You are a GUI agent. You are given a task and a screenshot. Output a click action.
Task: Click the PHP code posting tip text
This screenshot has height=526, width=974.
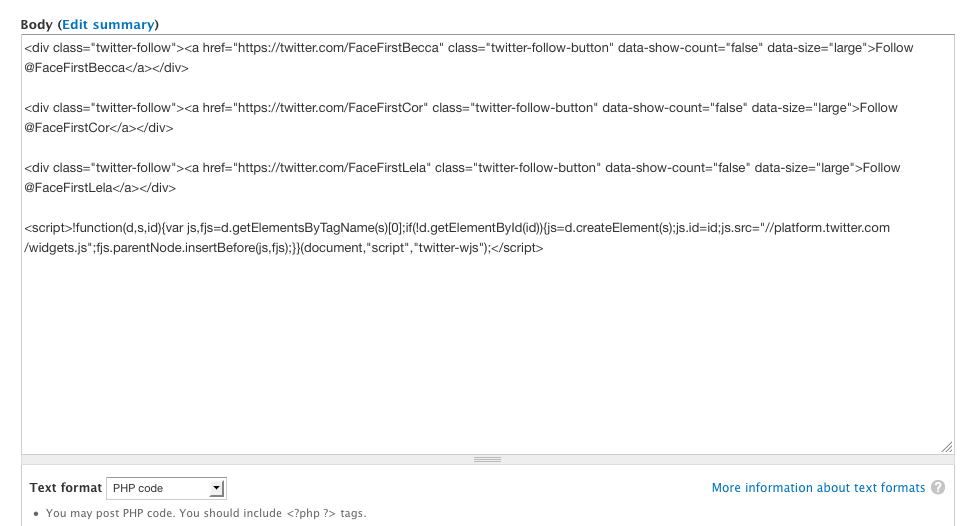206,513
